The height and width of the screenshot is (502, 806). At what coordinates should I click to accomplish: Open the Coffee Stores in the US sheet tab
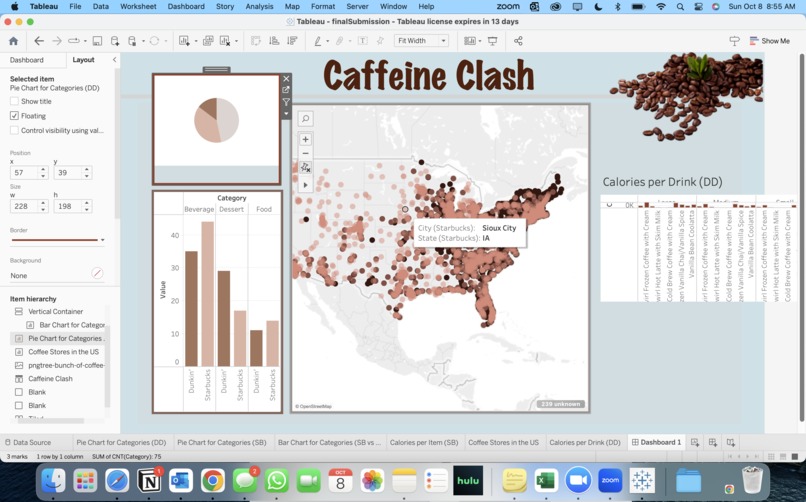[503, 442]
